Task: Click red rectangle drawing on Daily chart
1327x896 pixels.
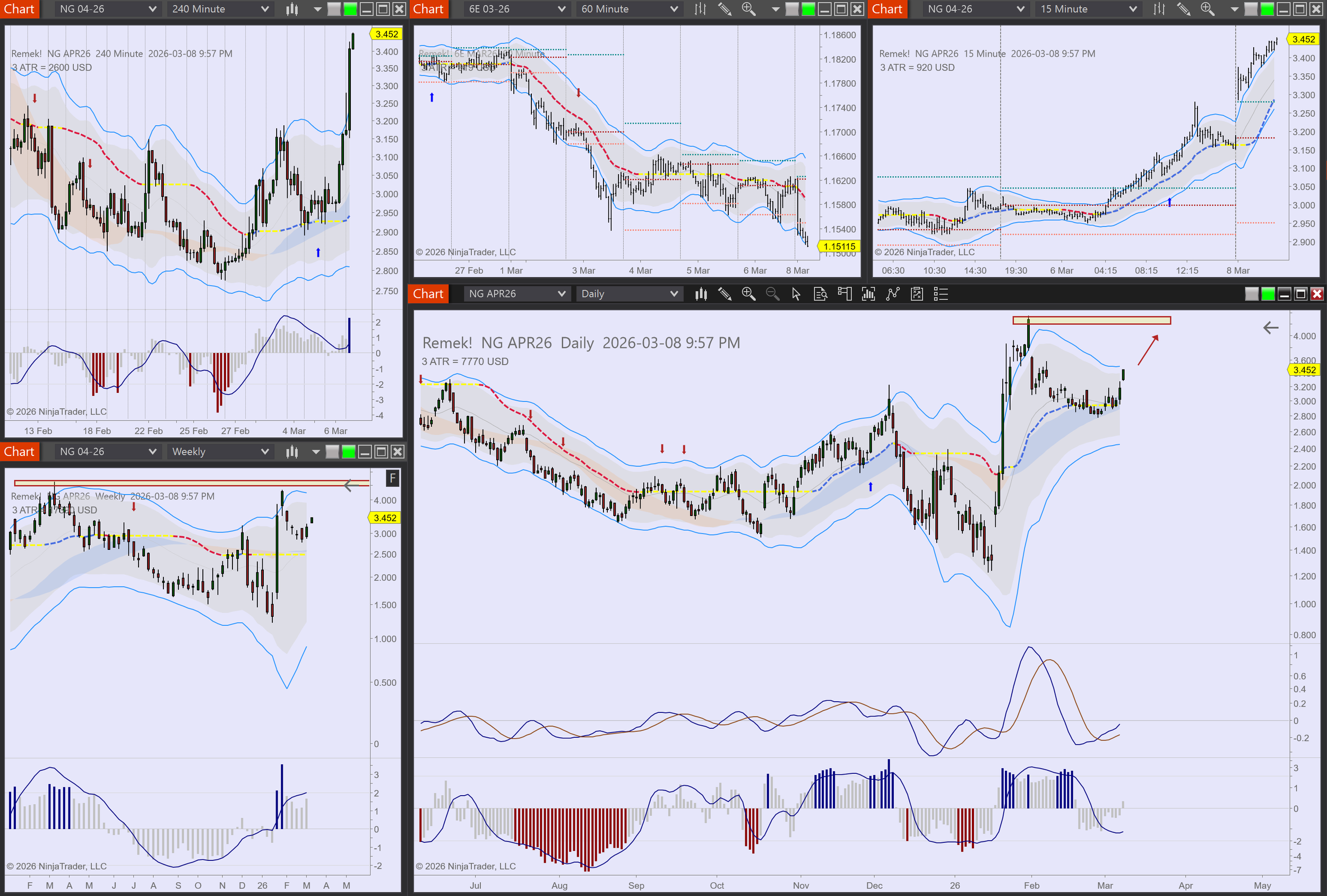Action: 1091,321
